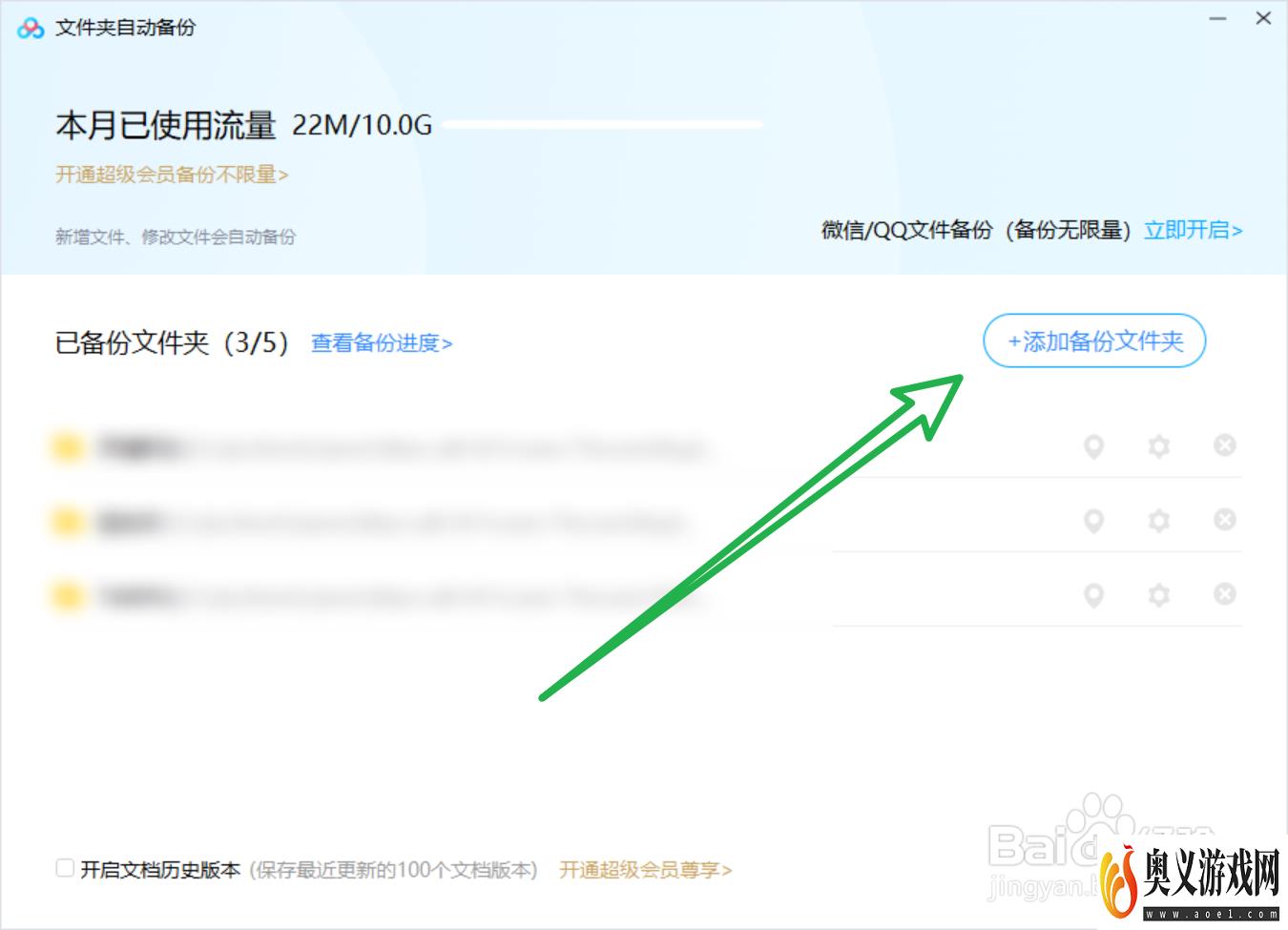Click the Baidu Netdisk logo icon
The width and height of the screenshot is (1288, 930).
[x=31, y=28]
